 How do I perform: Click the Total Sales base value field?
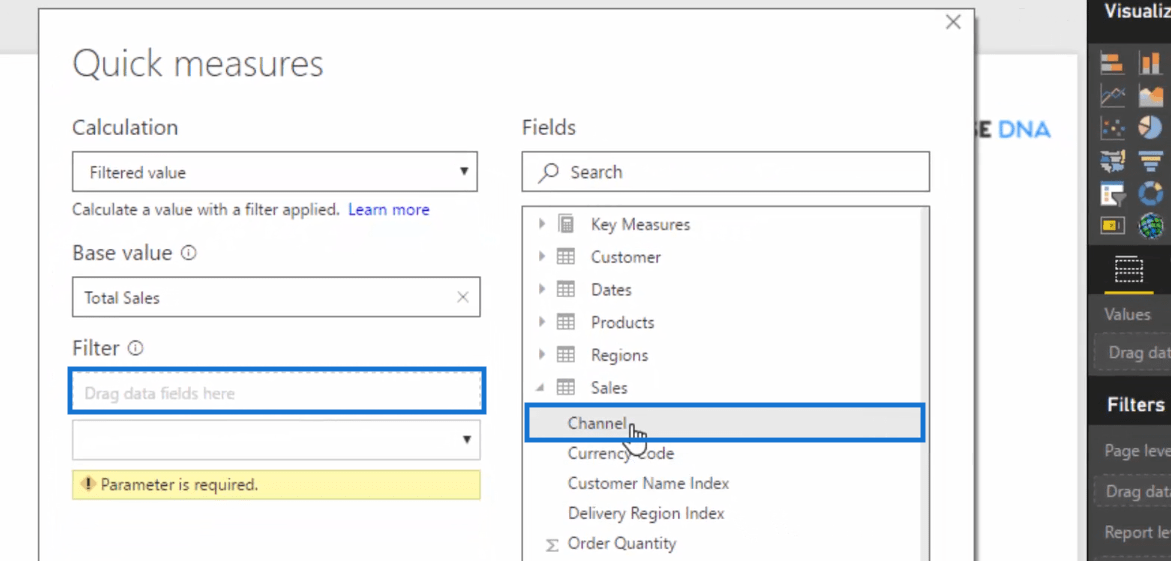tap(276, 297)
